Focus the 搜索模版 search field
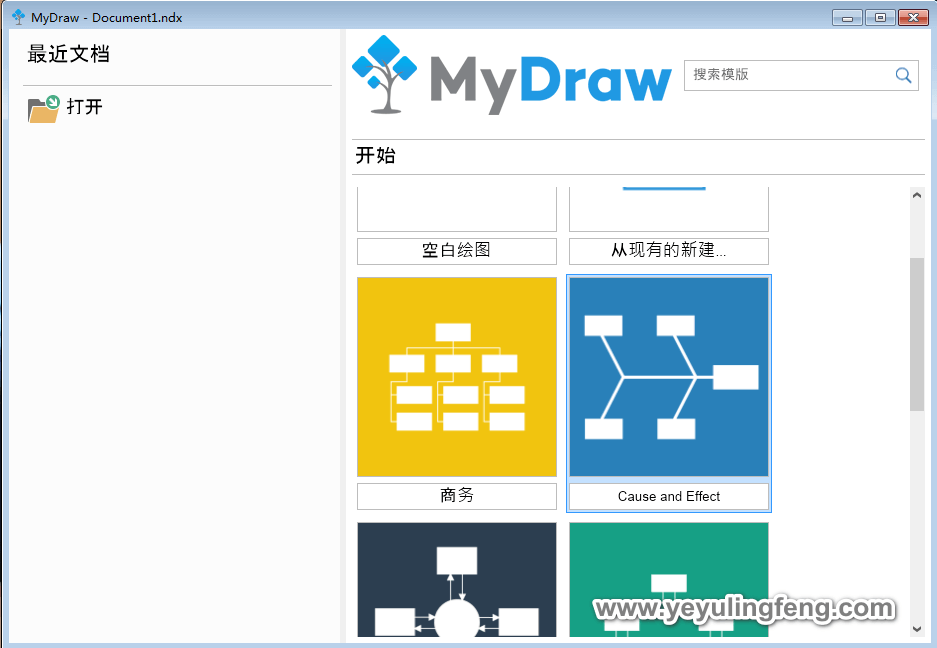This screenshot has width=937, height=648. point(786,75)
